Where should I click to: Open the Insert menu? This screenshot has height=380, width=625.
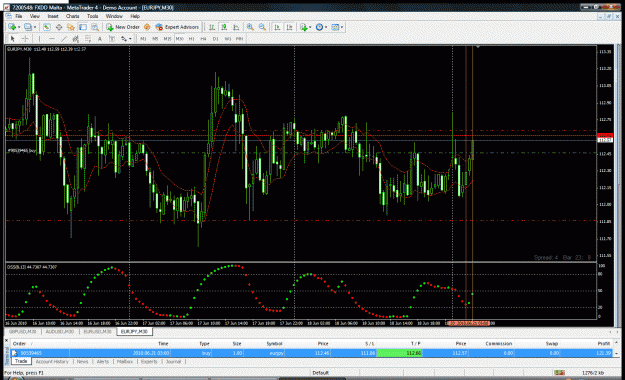(x=53, y=16)
